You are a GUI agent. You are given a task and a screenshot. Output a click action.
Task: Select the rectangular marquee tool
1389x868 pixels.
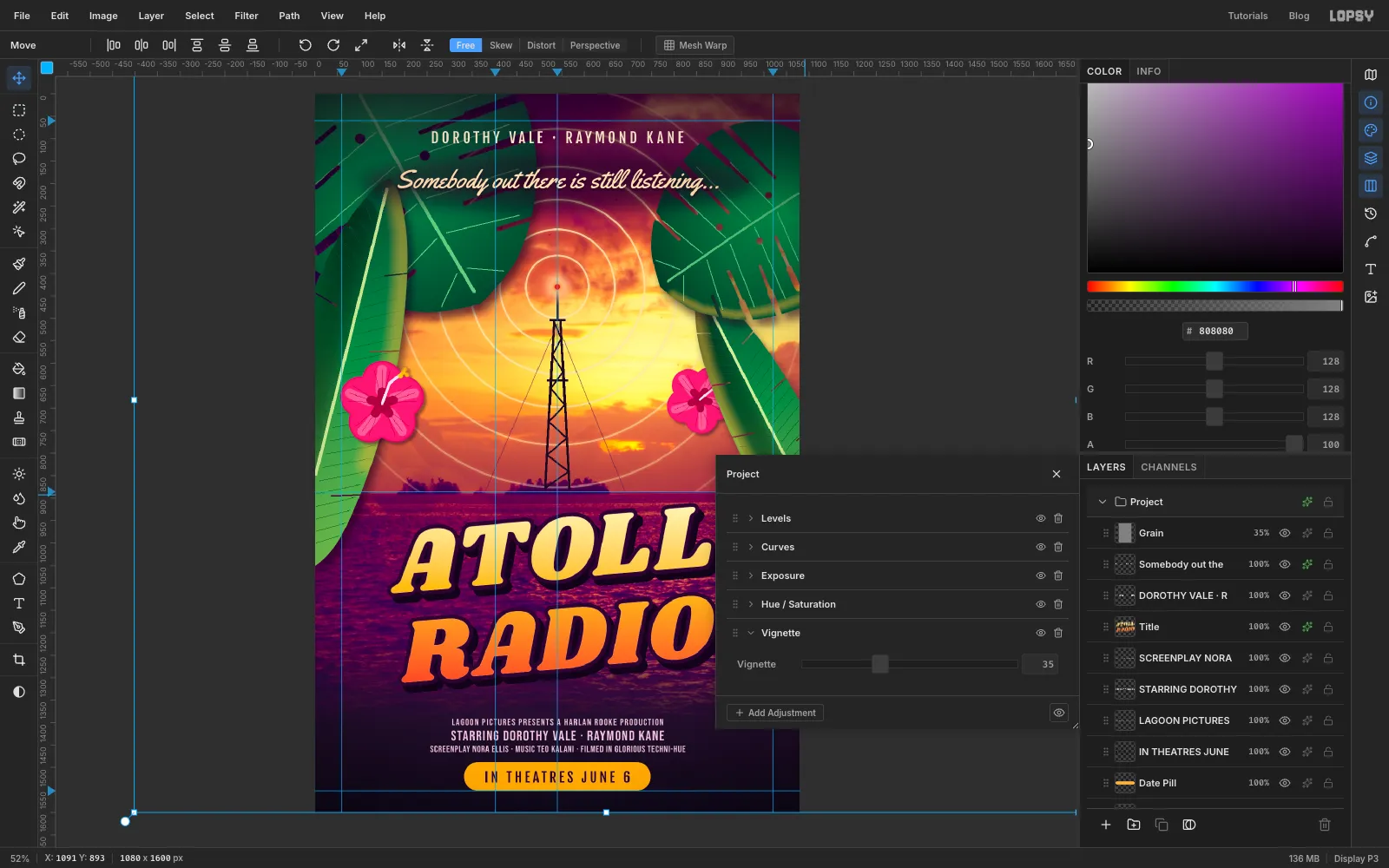[x=19, y=110]
